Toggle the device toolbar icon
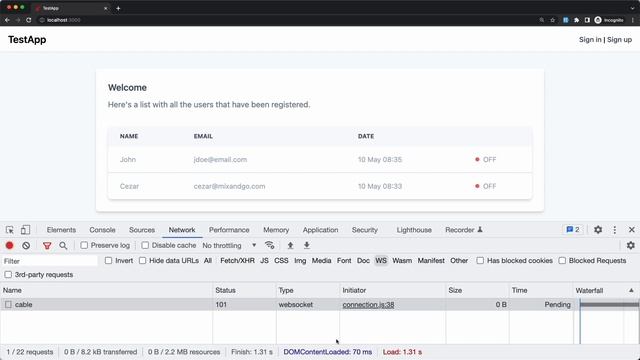Viewport: 640px width, 360px height. click(x=25, y=230)
